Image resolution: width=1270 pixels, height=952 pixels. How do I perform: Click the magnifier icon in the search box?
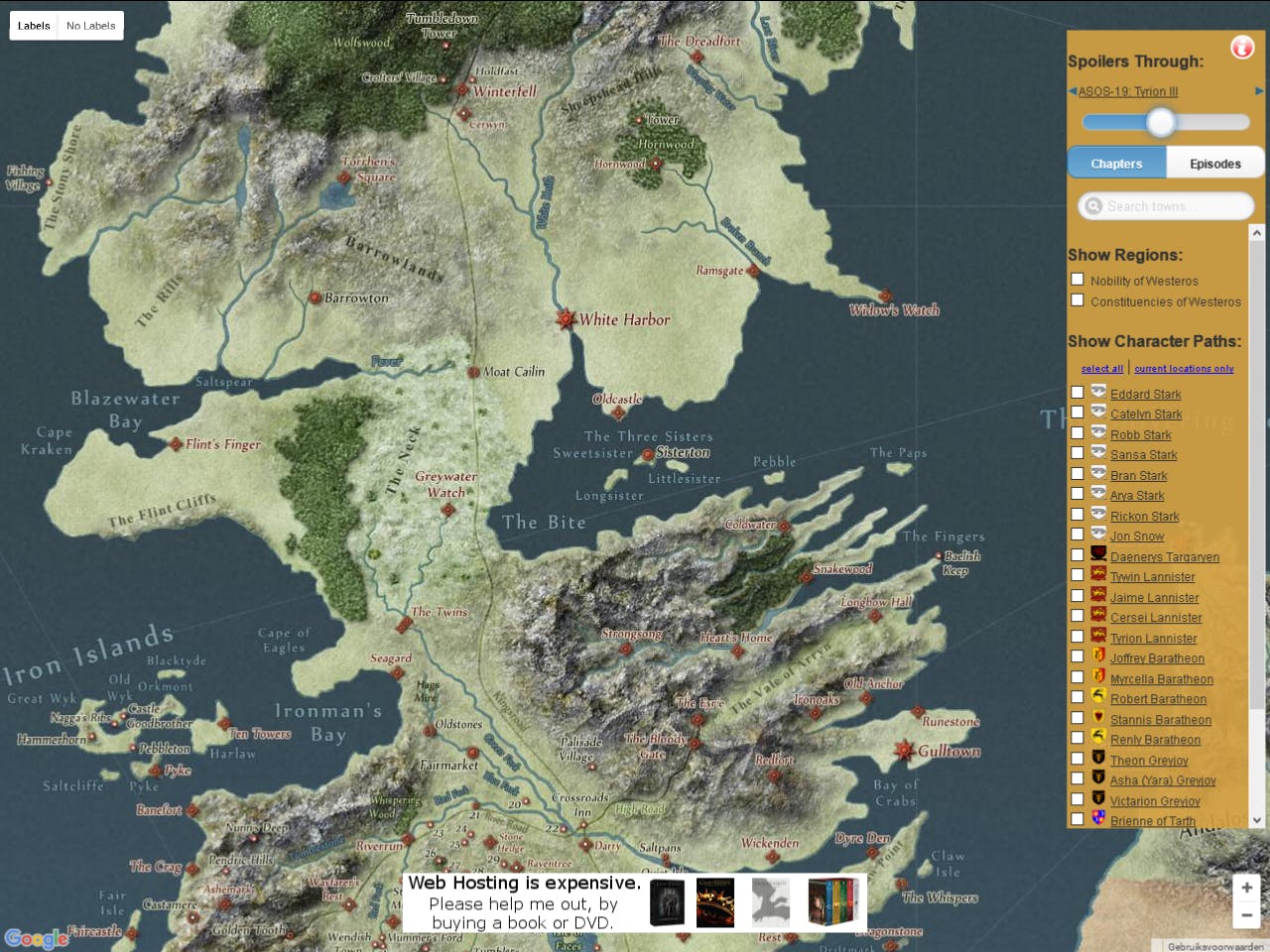click(1093, 206)
